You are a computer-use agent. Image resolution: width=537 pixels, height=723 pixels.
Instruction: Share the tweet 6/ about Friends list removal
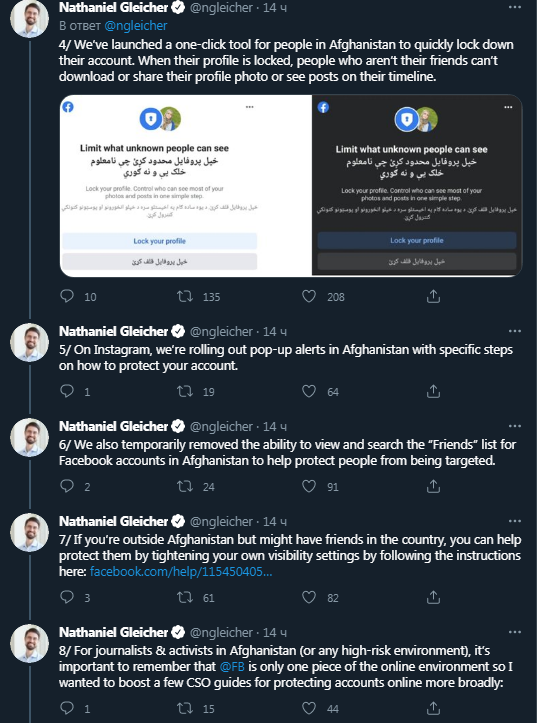click(433, 486)
